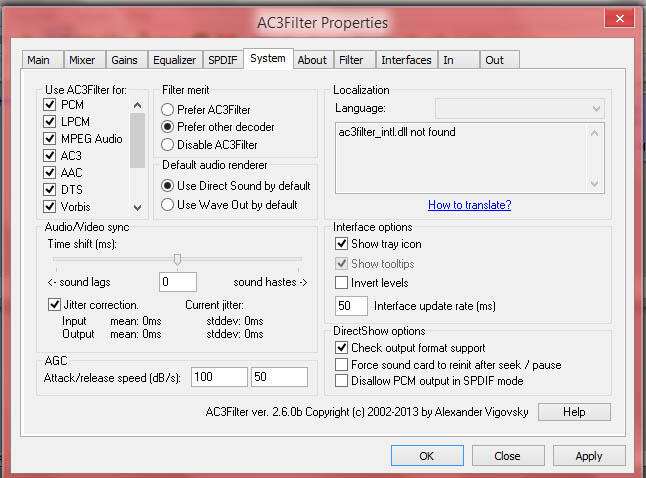Toggle the AC3 format checkbox
646x478 pixels.
49,155
